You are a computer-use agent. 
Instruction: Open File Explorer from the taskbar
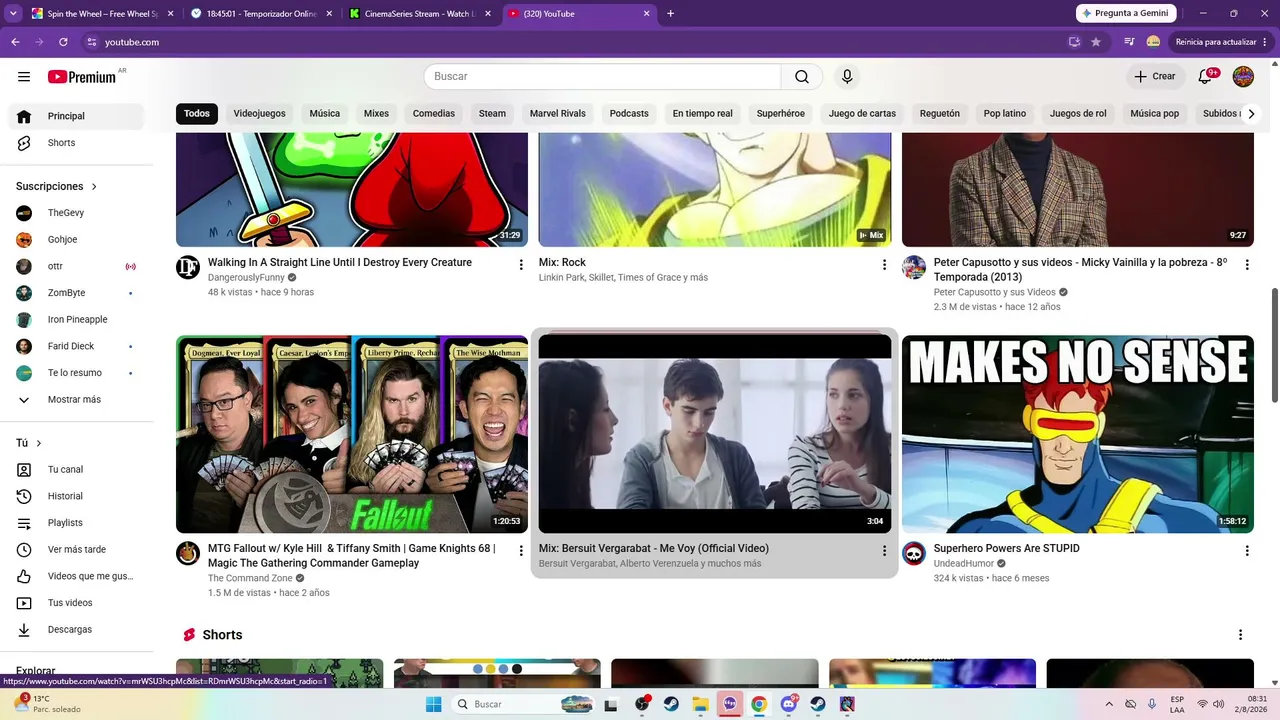click(x=700, y=704)
